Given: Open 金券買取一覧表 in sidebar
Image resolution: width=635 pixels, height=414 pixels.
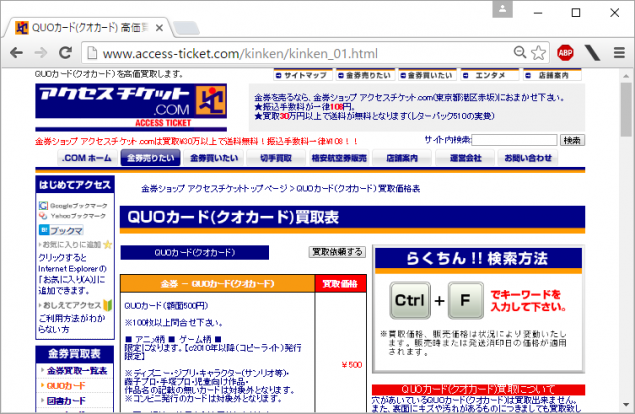Looking at the screenshot, I should tap(77, 371).
